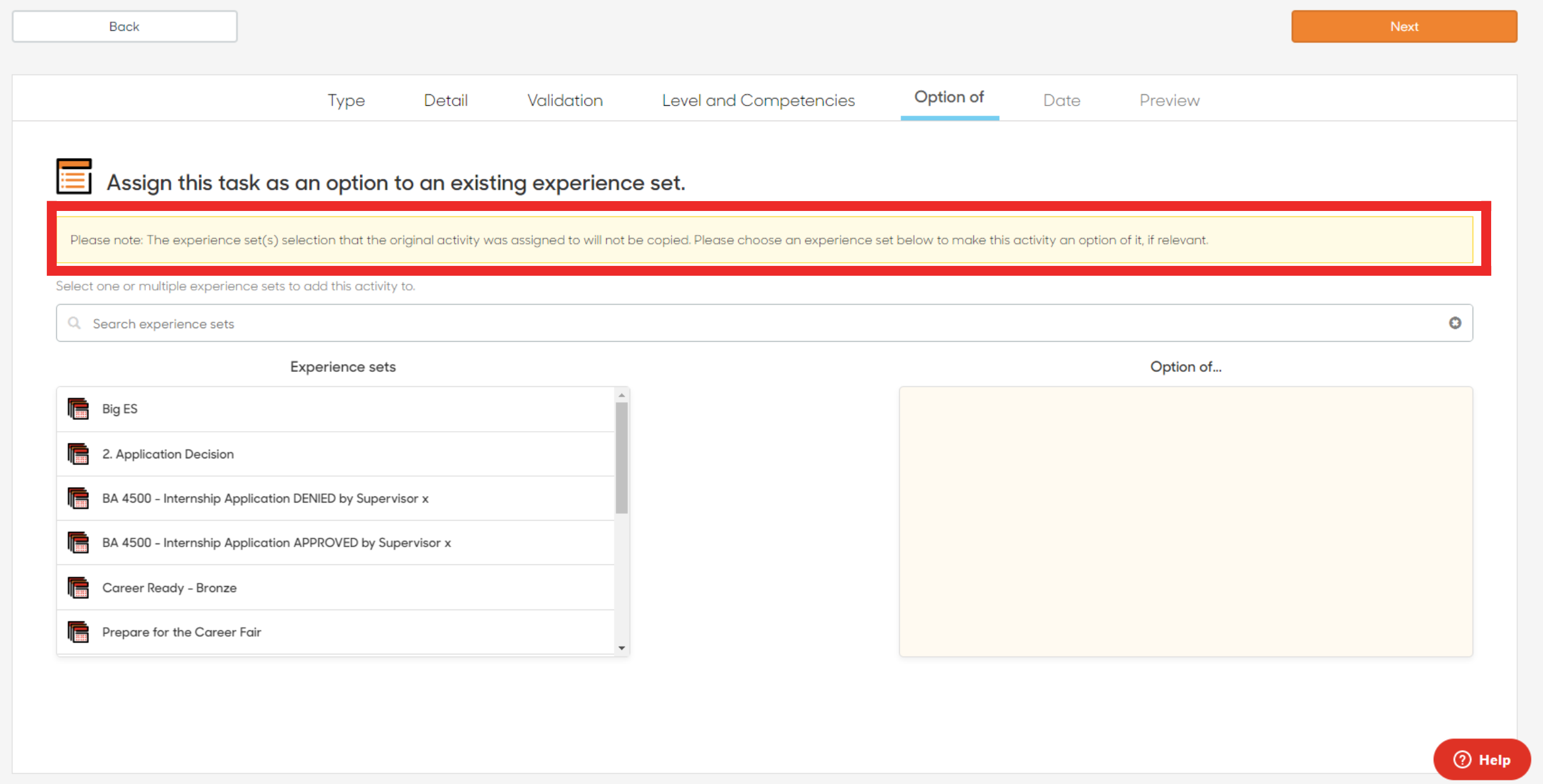Click the Internship Application DENIED set icon
Viewport: 1543px width, 784px height.
click(x=78, y=498)
